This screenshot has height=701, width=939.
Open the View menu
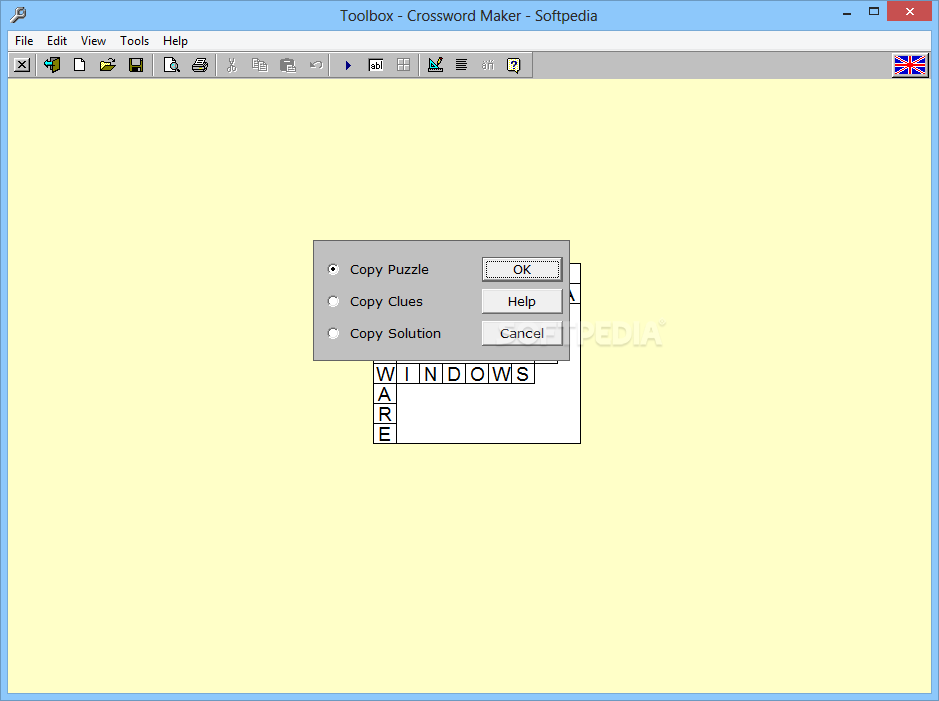click(x=93, y=41)
